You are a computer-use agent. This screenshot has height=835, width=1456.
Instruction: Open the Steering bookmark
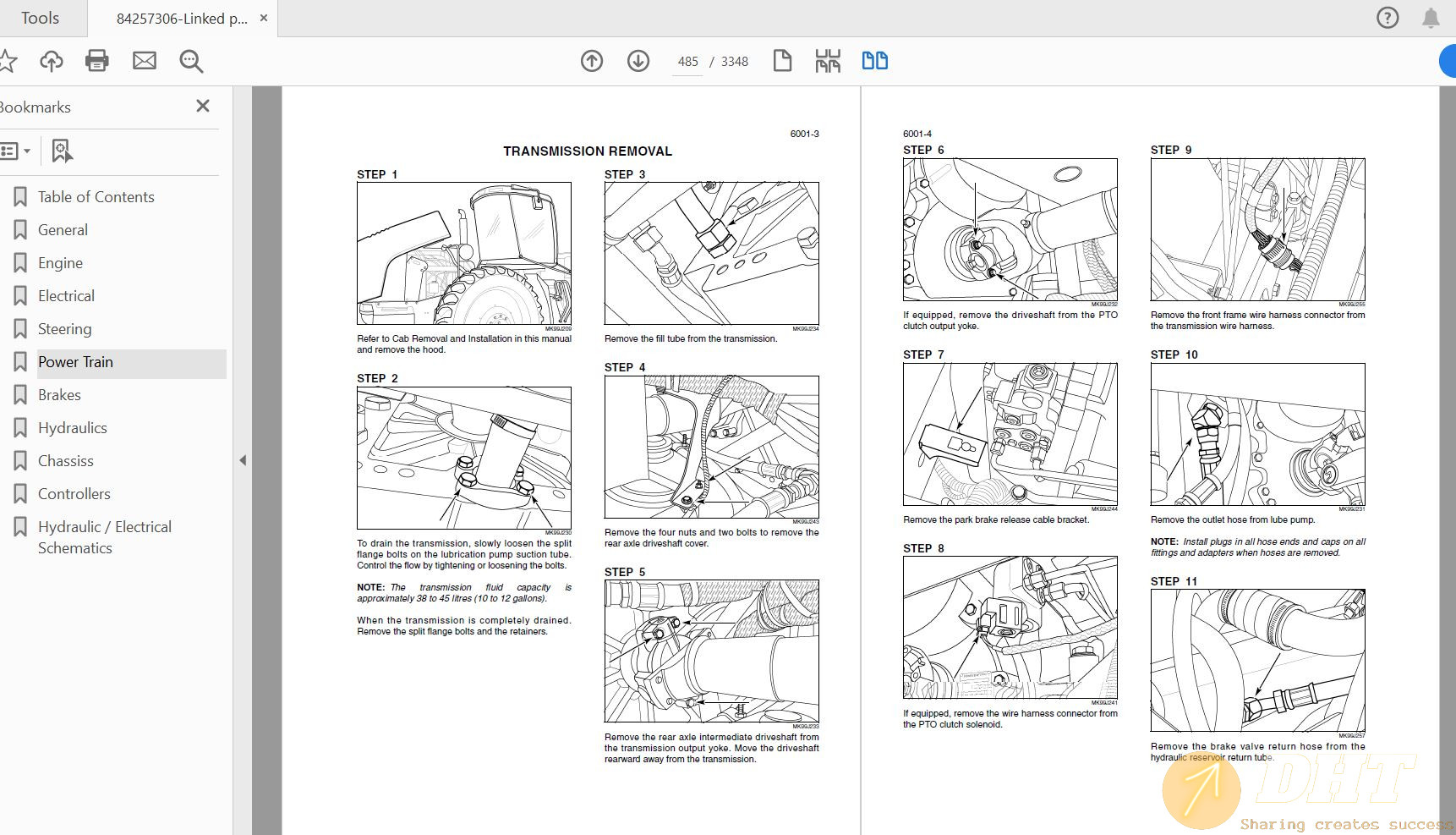pyautogui.click(x=64, y=329)
